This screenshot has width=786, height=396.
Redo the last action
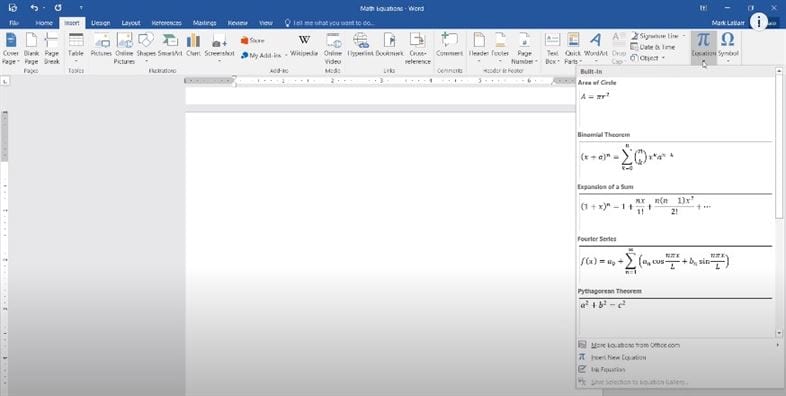tap(58, 8)
